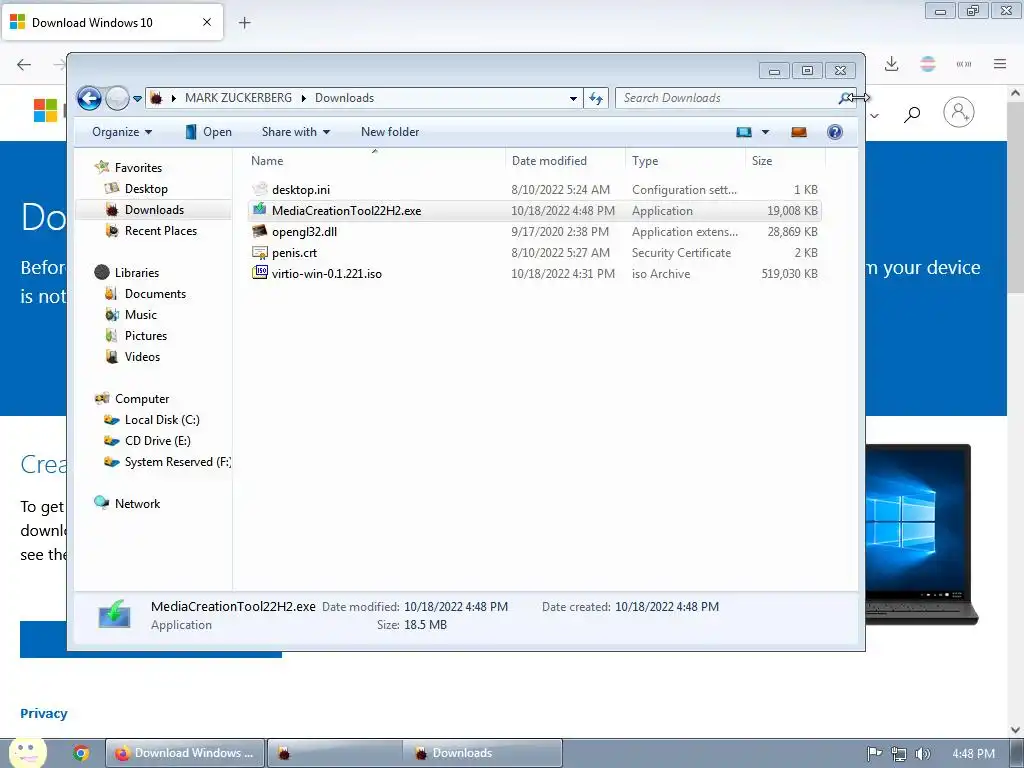Go back in the browser window
The image size is (1024, 768).
pyautogui.click(x=24, y=64)
